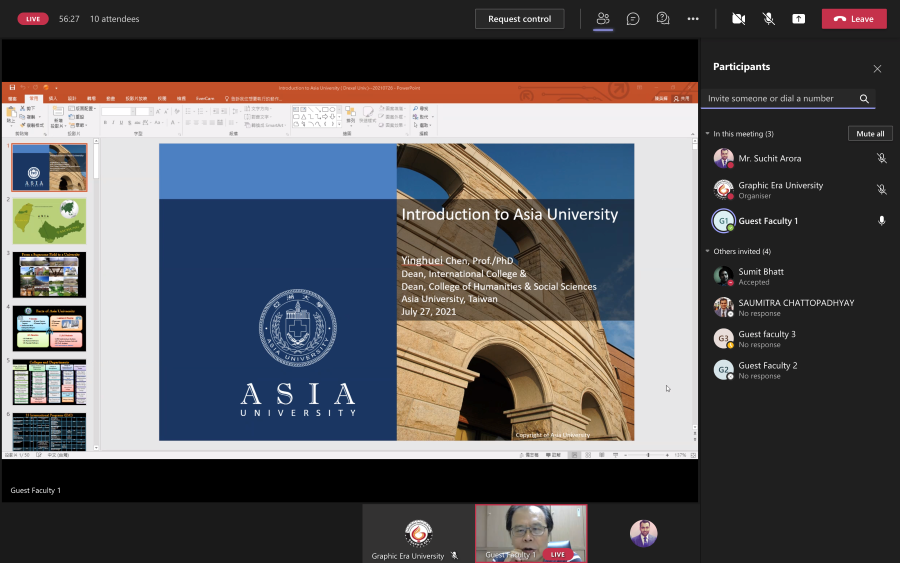Viewport: 900px width, 563px height.
Task: Close the Participants panel
Action: (877, 69)
